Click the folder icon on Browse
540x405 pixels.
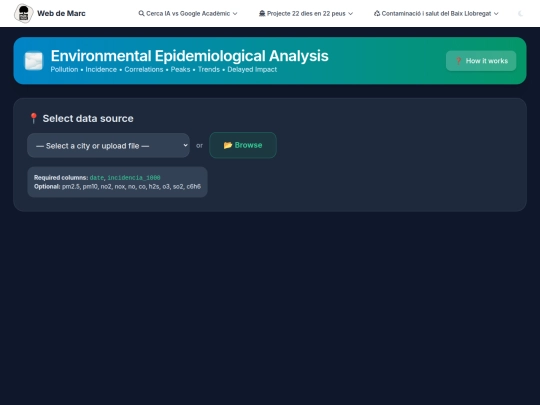click(228, 145)
